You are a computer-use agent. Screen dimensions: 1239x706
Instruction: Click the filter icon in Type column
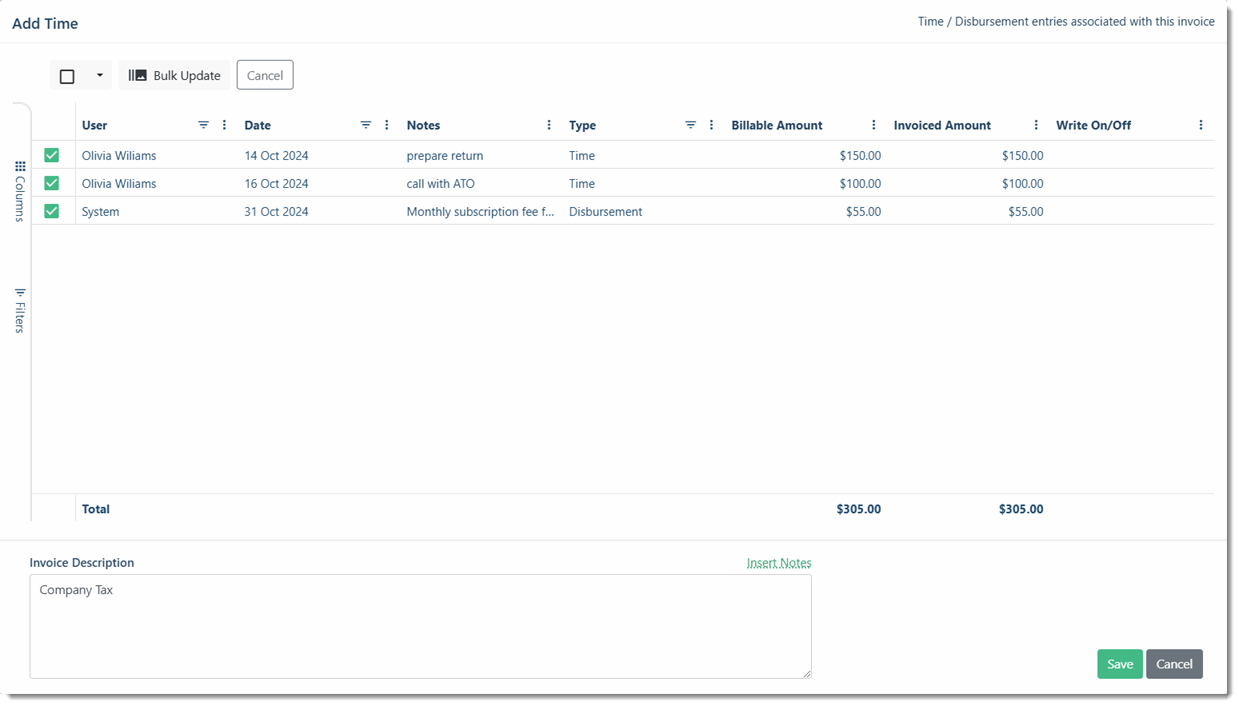pyautogui.click(x=690, y=125)
